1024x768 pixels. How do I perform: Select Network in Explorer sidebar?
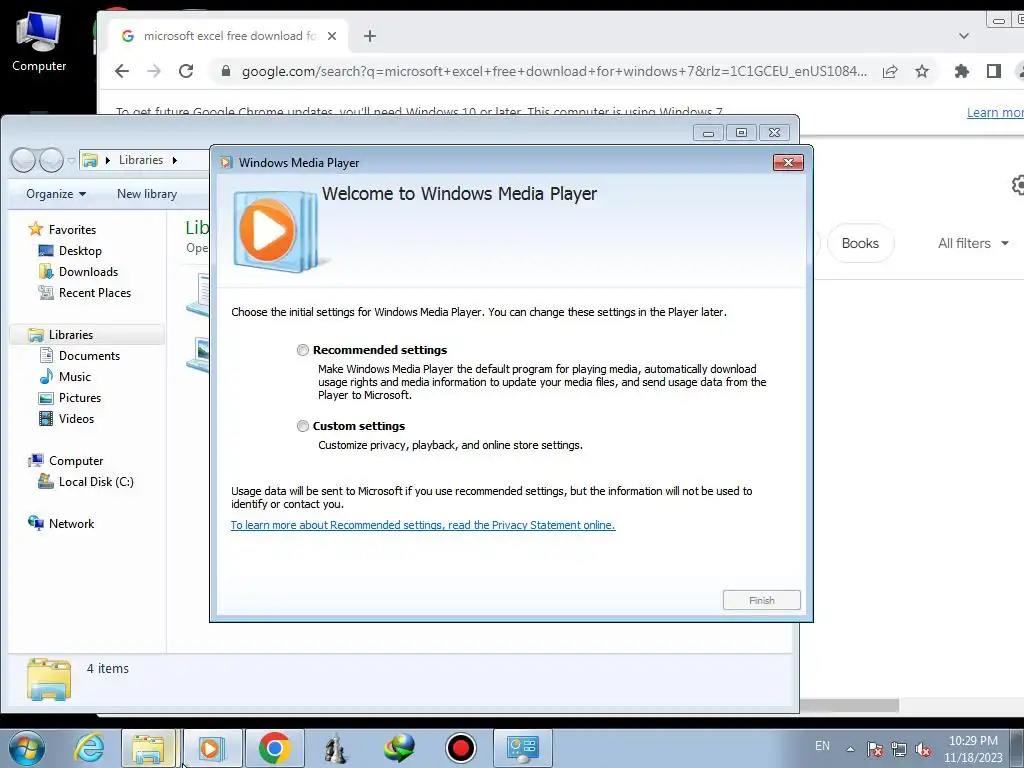[x=71, y=524]
